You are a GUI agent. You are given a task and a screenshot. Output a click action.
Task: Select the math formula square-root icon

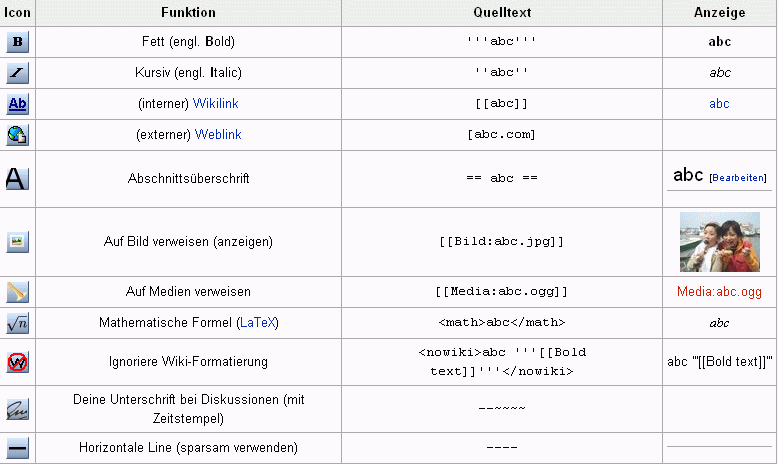18,323
